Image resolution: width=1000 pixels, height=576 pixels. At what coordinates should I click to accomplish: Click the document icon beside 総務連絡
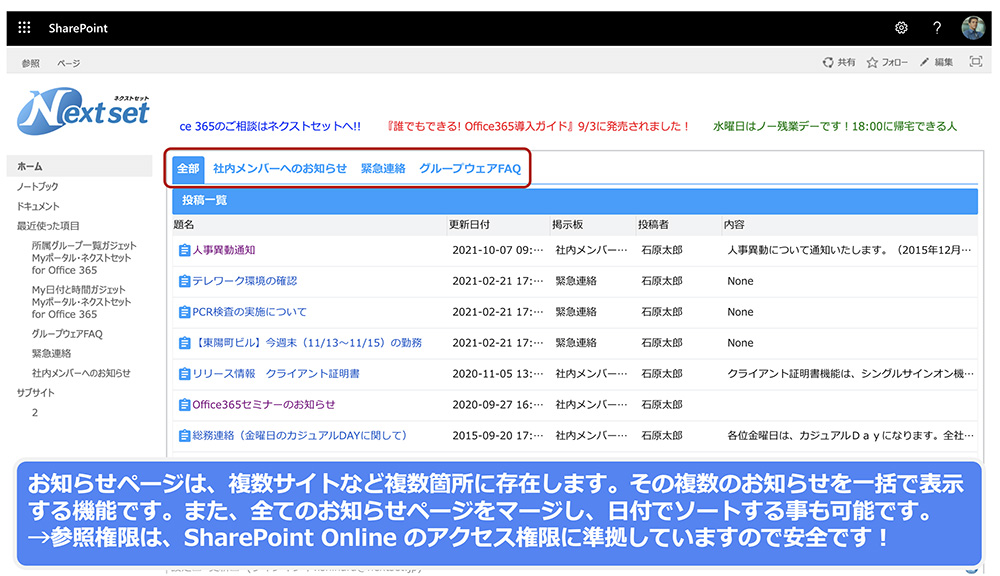[x=184, y=436]
